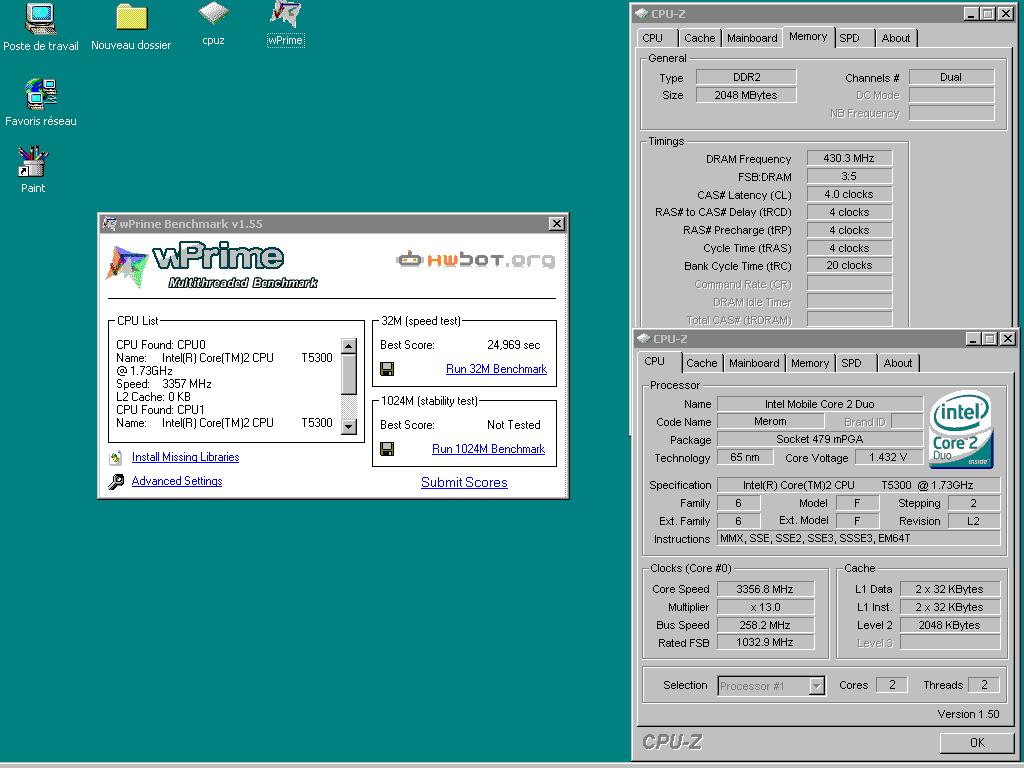Screen dimensions: 1024x768
Task: Click the Code Name Merom field
Action: coord(771,422)
